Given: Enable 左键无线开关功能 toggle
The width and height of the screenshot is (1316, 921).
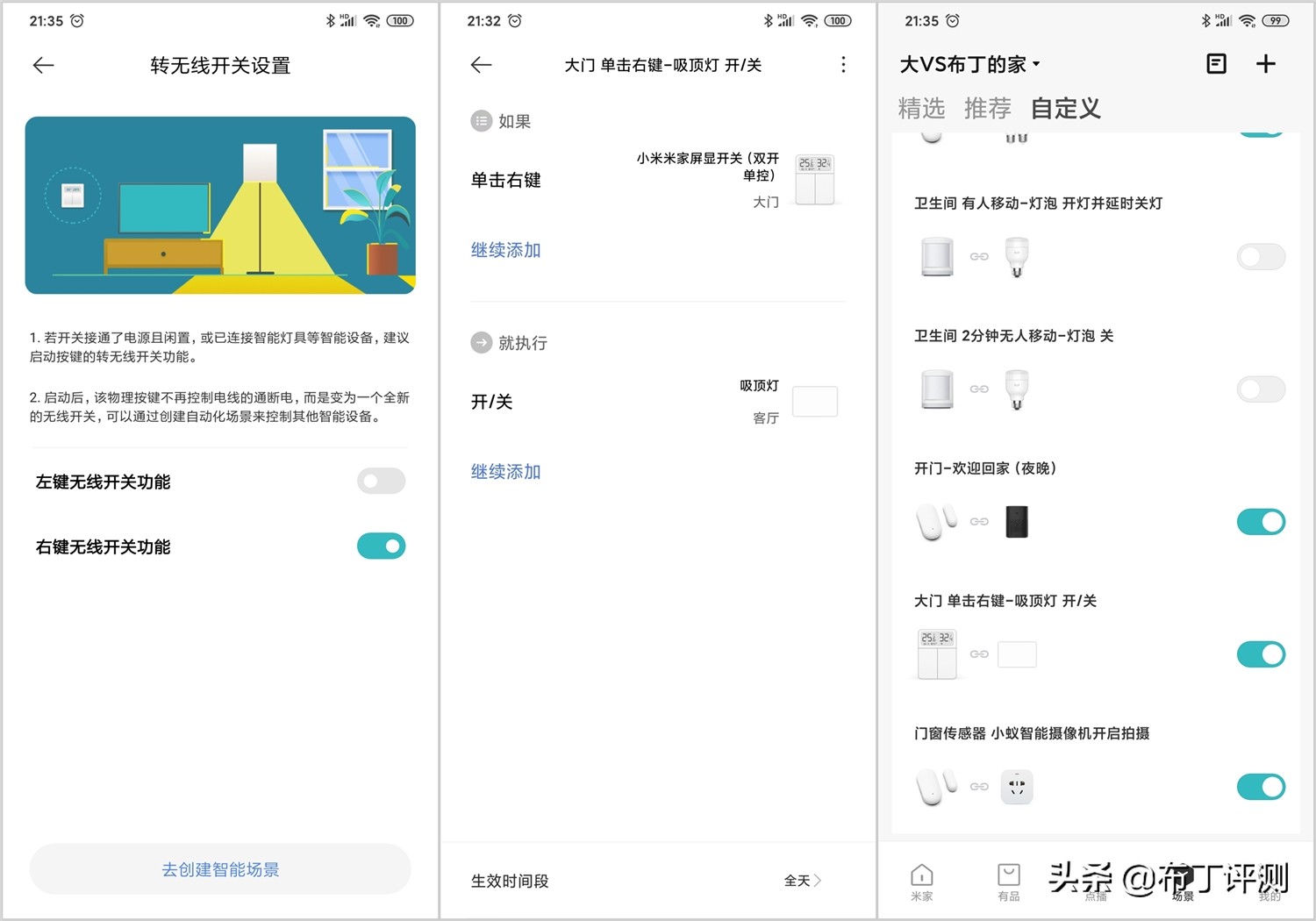Looking at the screenshot, I should click(381, 481).
